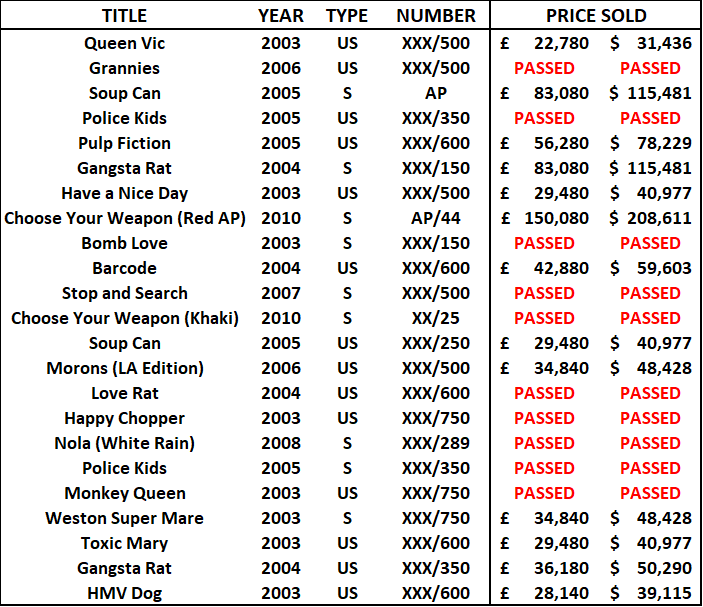The height and width of the screenshot is (607, 703).
Task: Click Choose Your Weapon (Red AP) cell
Action: click(124, 218)
